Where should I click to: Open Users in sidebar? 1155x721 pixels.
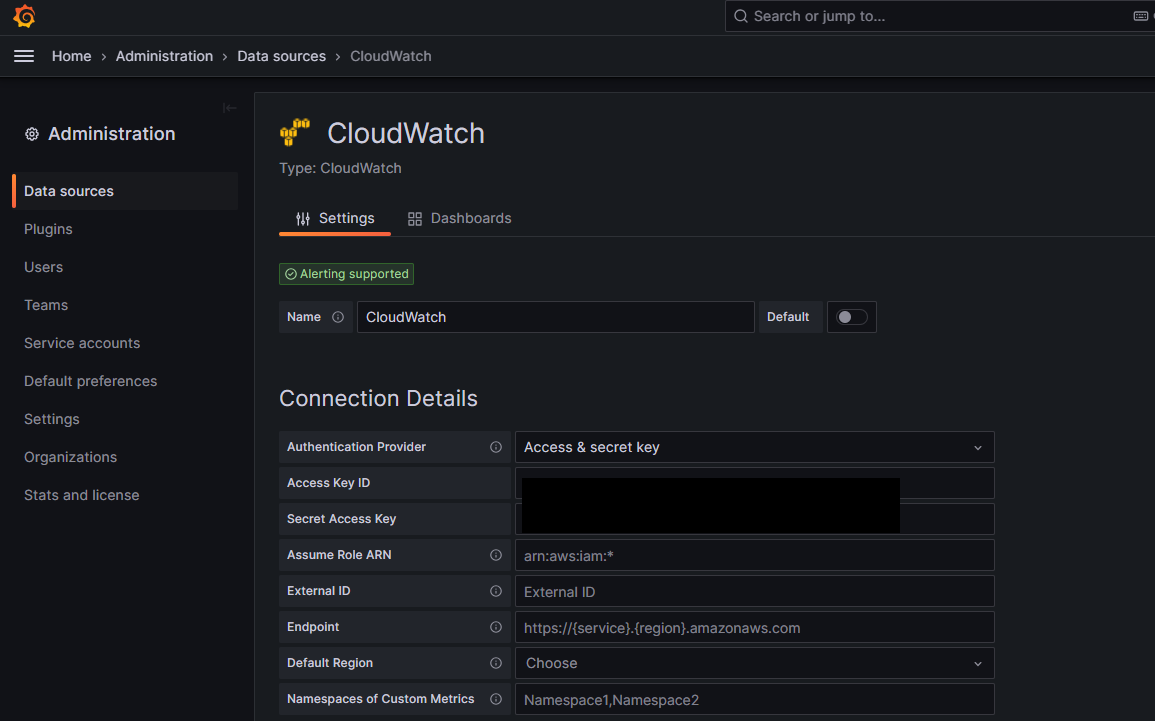(x=43, y=267)
